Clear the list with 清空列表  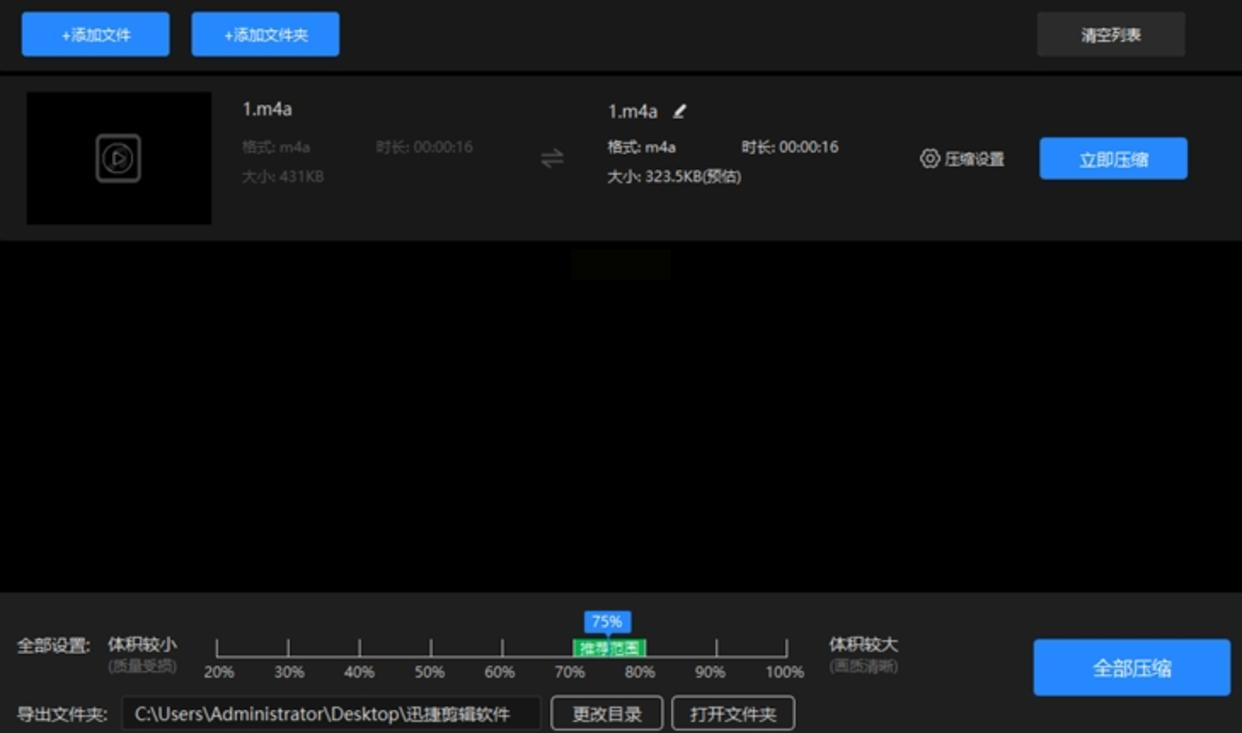1111,35
